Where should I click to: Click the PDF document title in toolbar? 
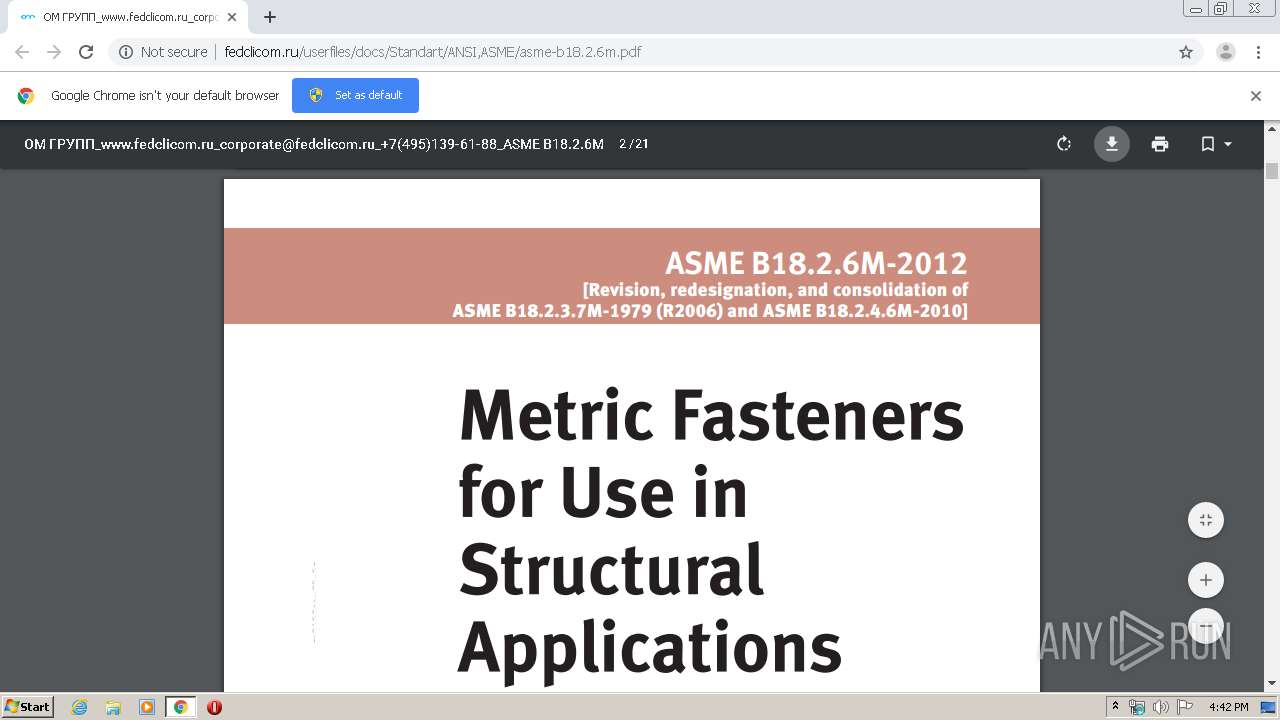click(x=314, y=144)
